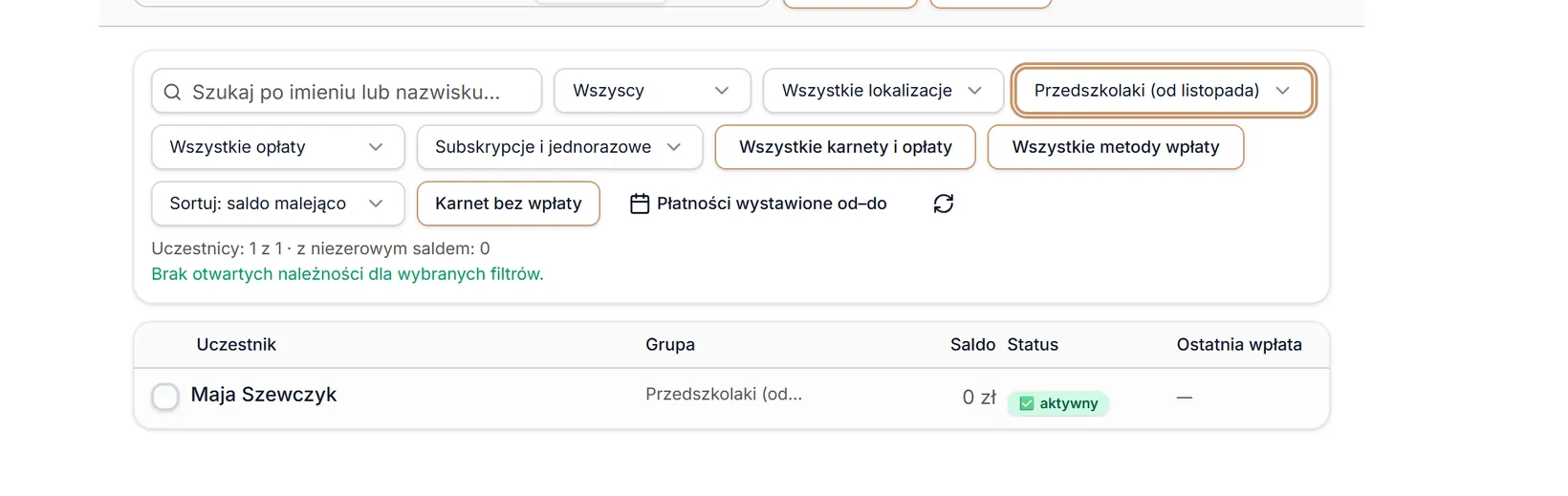Open the Wszystkie lokalizacje dropdown
1568x496 pixels.
pos(882,91)
